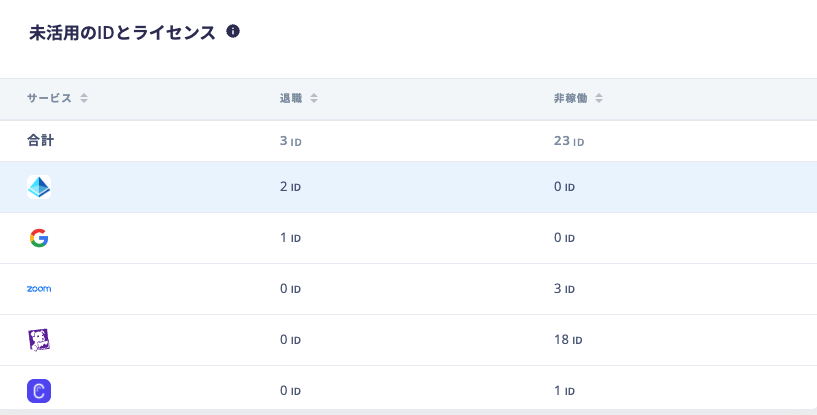Open the 3 ID total under 退職

pos(291,141)
